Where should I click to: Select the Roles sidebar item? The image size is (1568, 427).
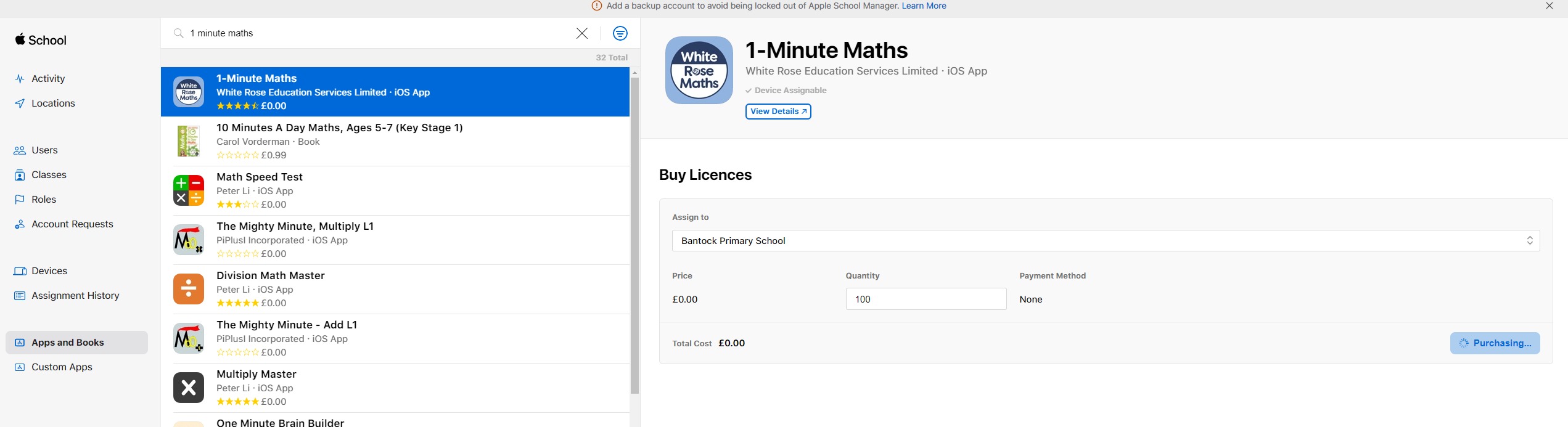(x=44, y=200)
